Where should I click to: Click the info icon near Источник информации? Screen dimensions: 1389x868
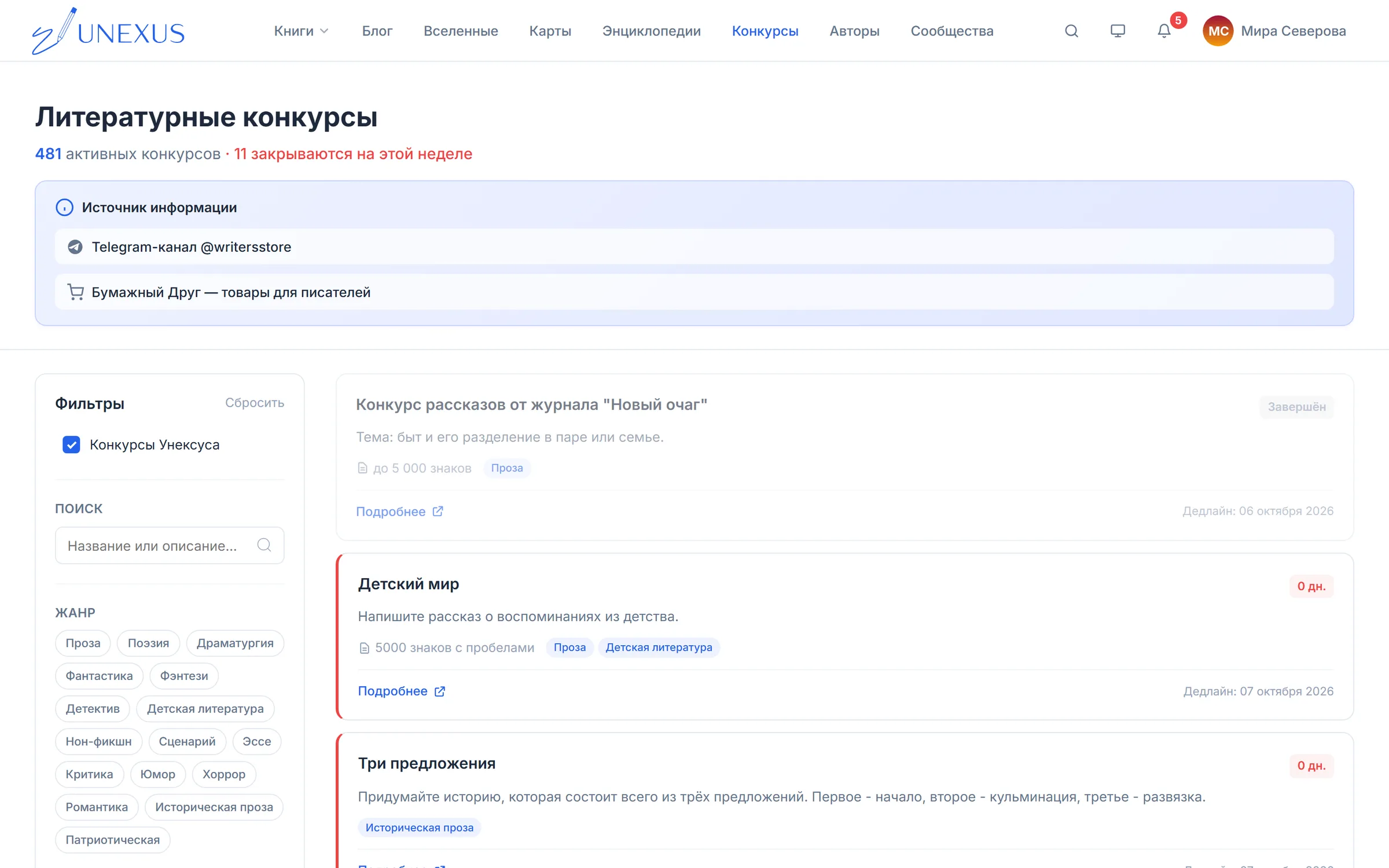(x=64, y=207)
